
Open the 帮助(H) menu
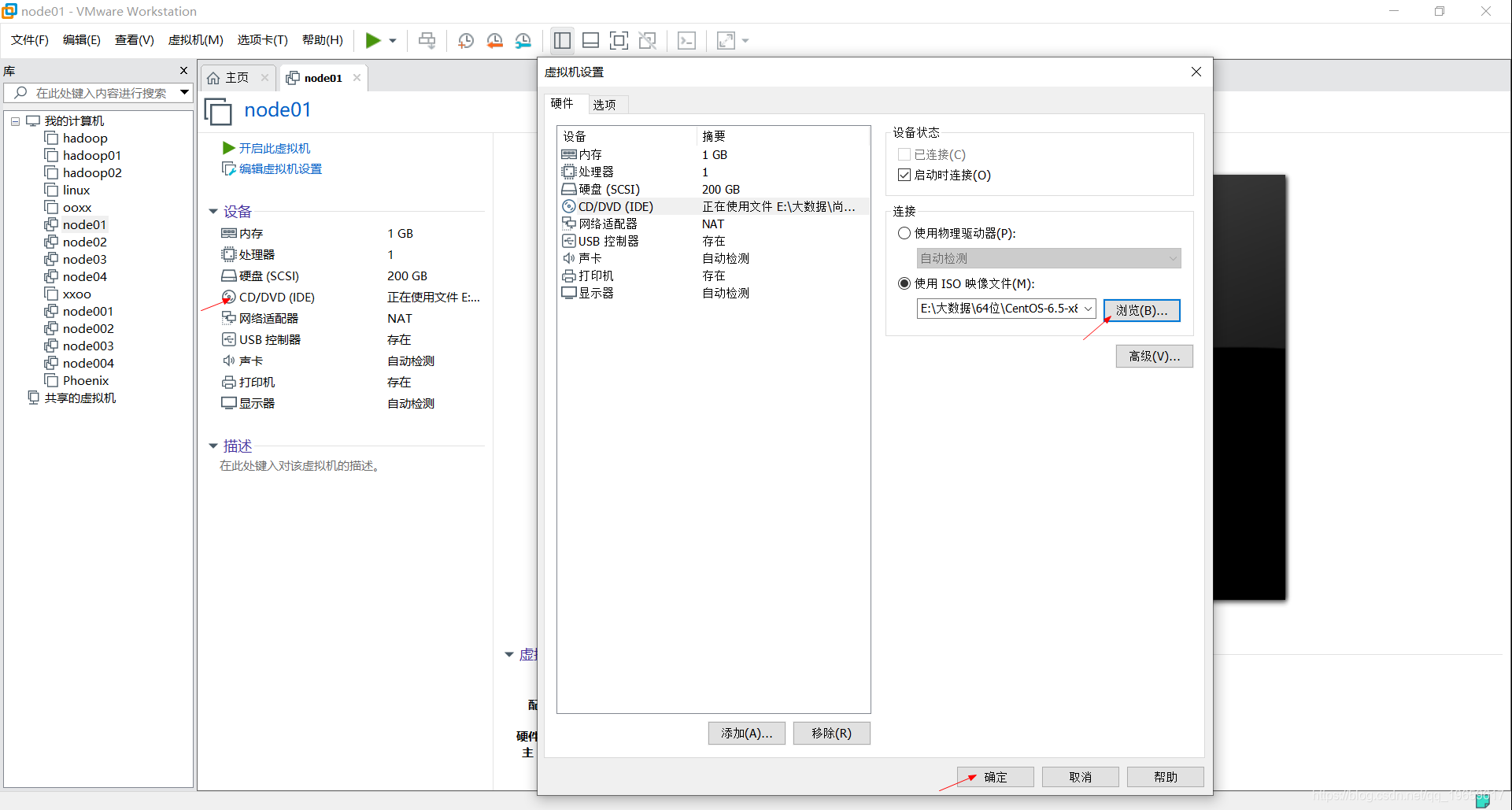323,40
